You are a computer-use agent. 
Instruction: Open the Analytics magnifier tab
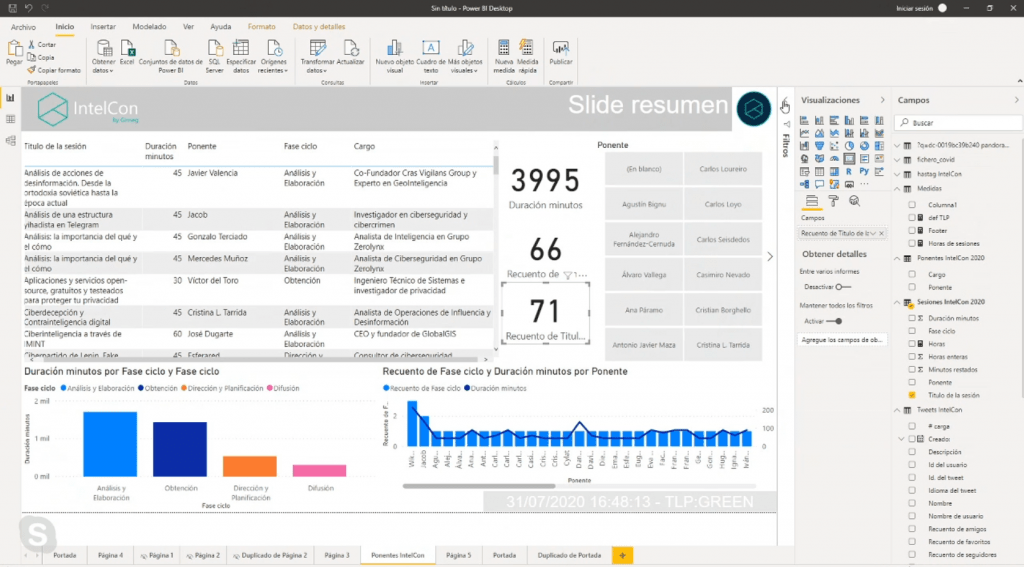pos(854,201)
